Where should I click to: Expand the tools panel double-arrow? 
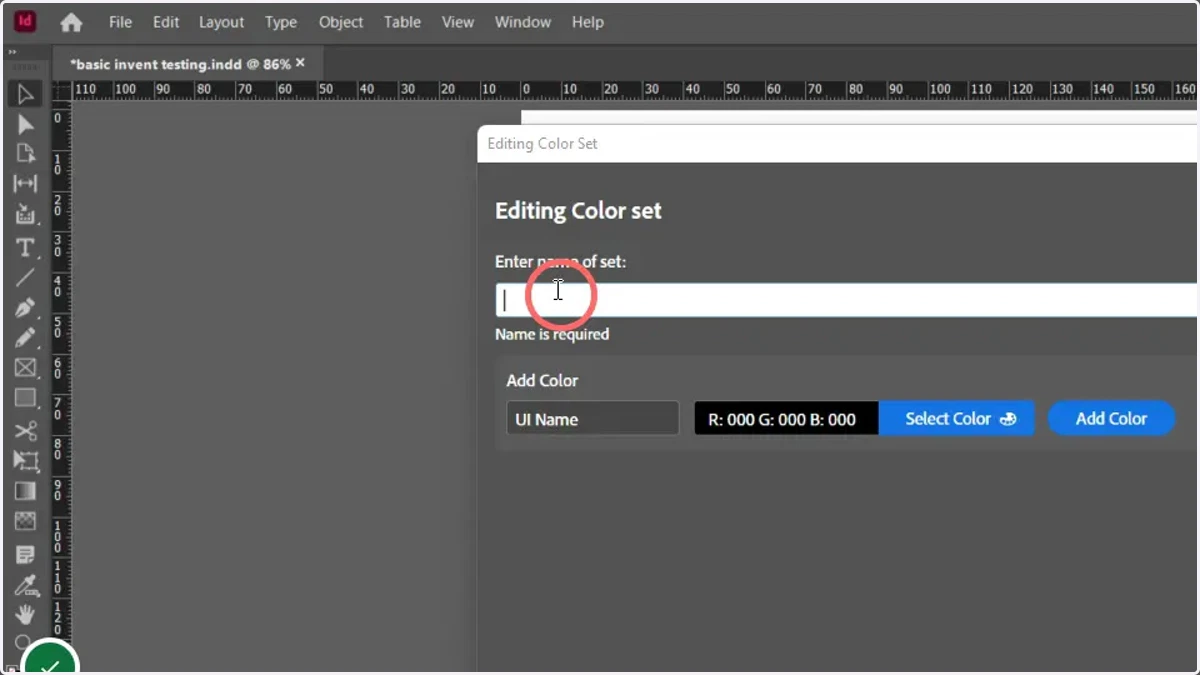(12, 52)
